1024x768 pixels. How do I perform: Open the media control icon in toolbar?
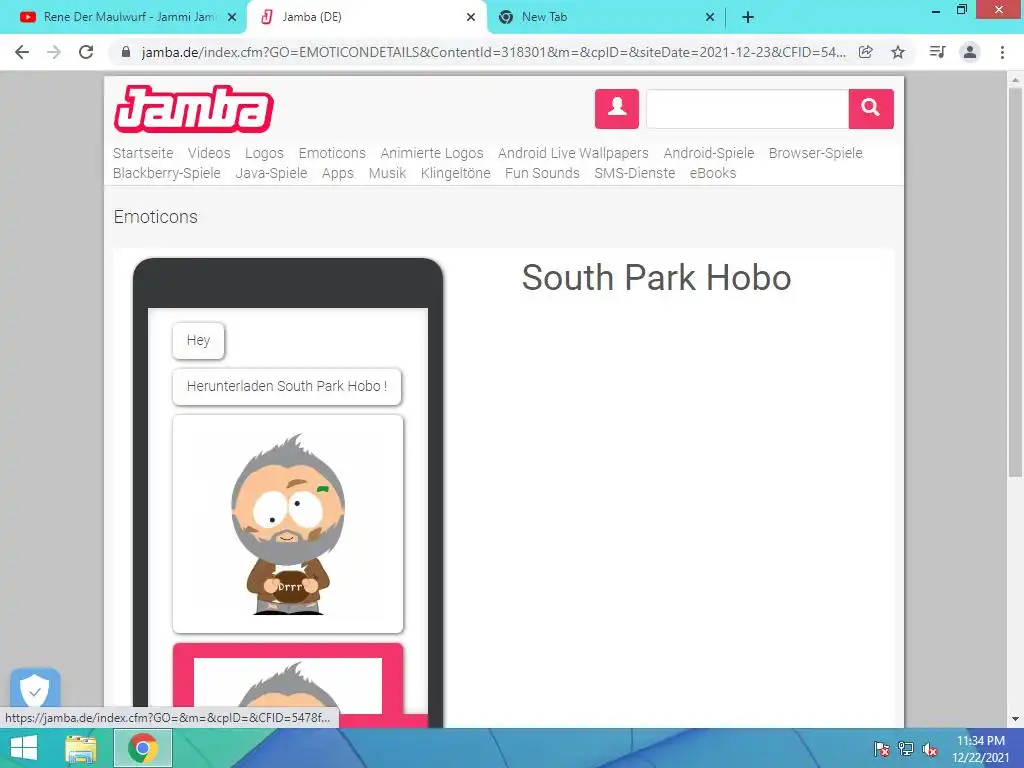click(937, 52)
